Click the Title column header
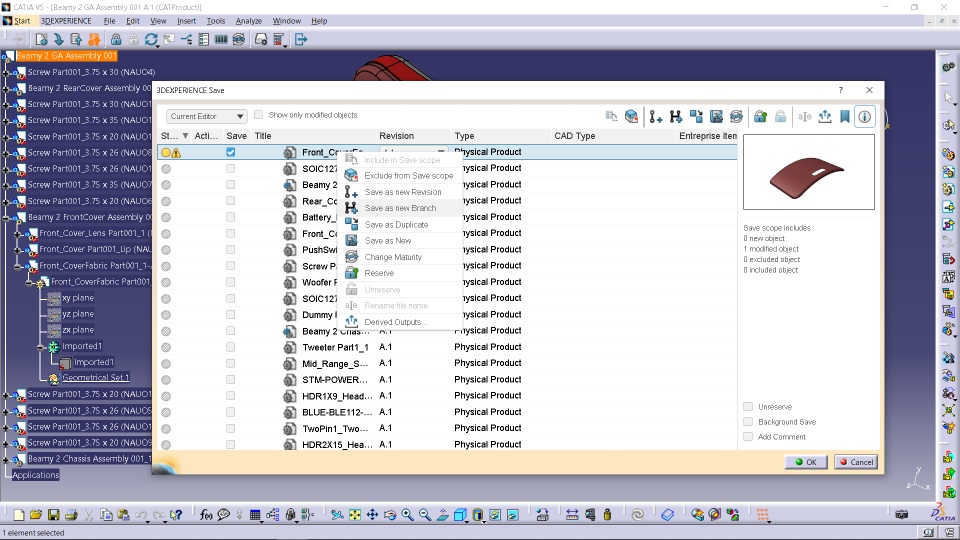 pyautogui.click(x=312, y=136)
